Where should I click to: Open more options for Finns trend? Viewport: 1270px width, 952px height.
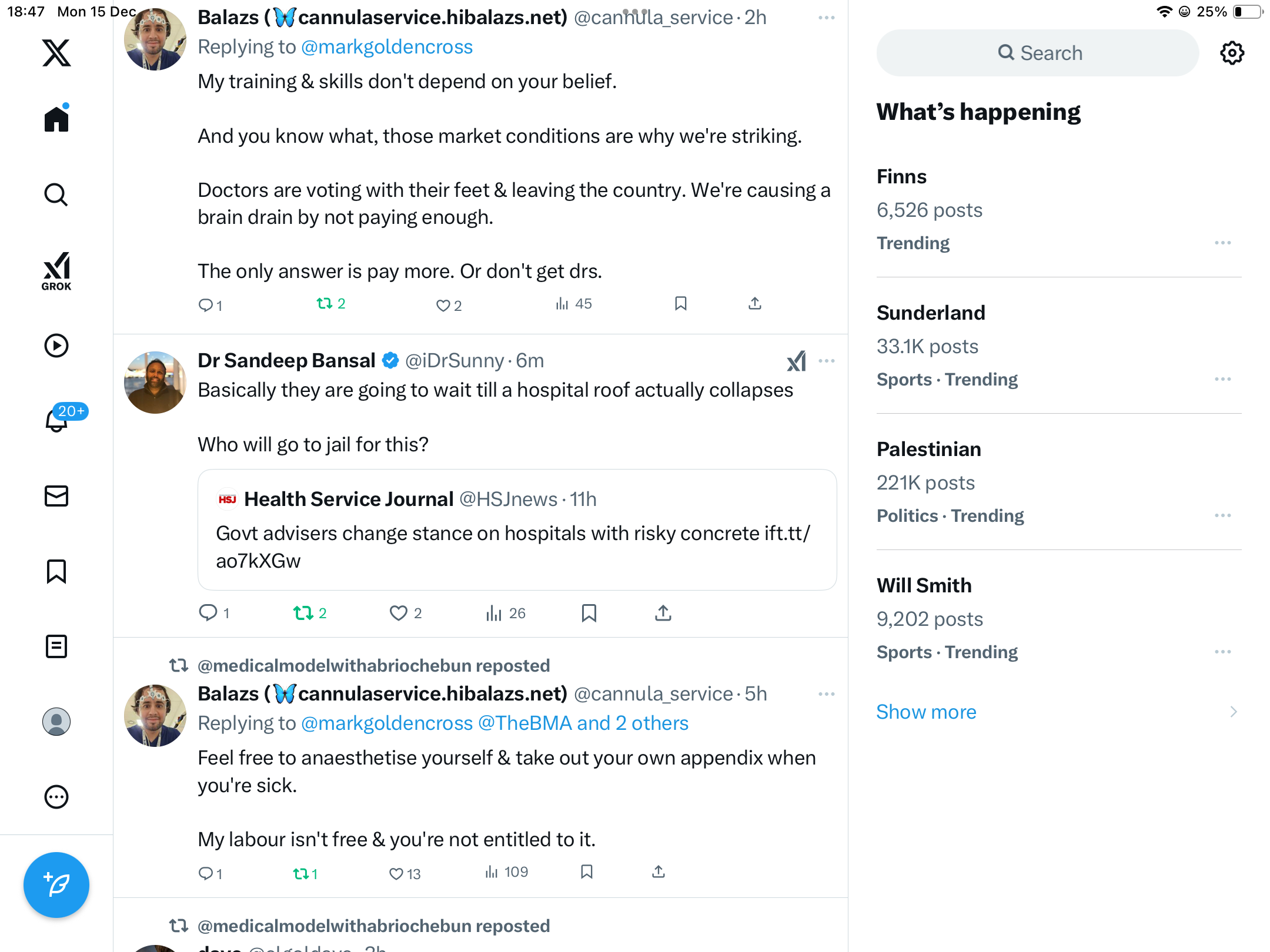tap(1222, 243)
